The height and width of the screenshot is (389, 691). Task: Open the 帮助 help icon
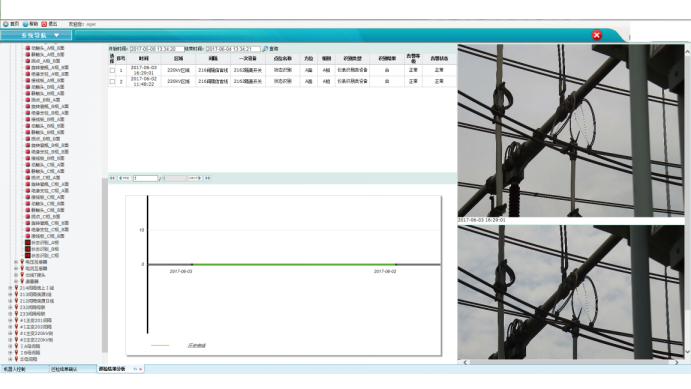(25, 24)
